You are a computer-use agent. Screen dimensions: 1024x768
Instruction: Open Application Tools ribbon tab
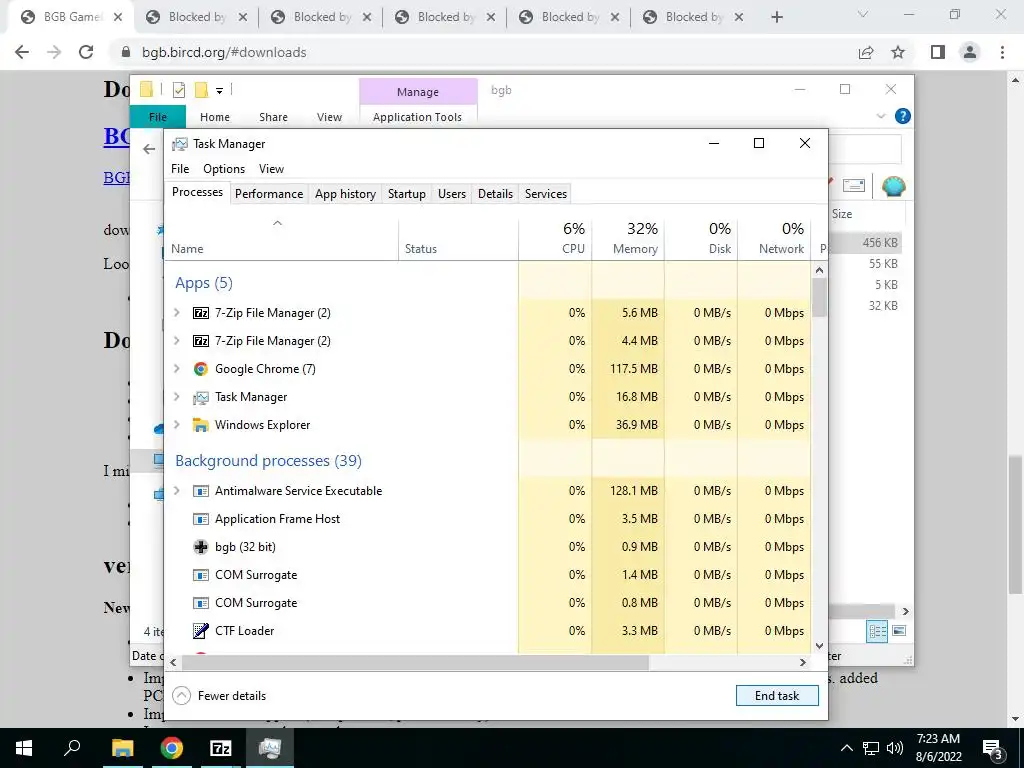click(417, 117)
